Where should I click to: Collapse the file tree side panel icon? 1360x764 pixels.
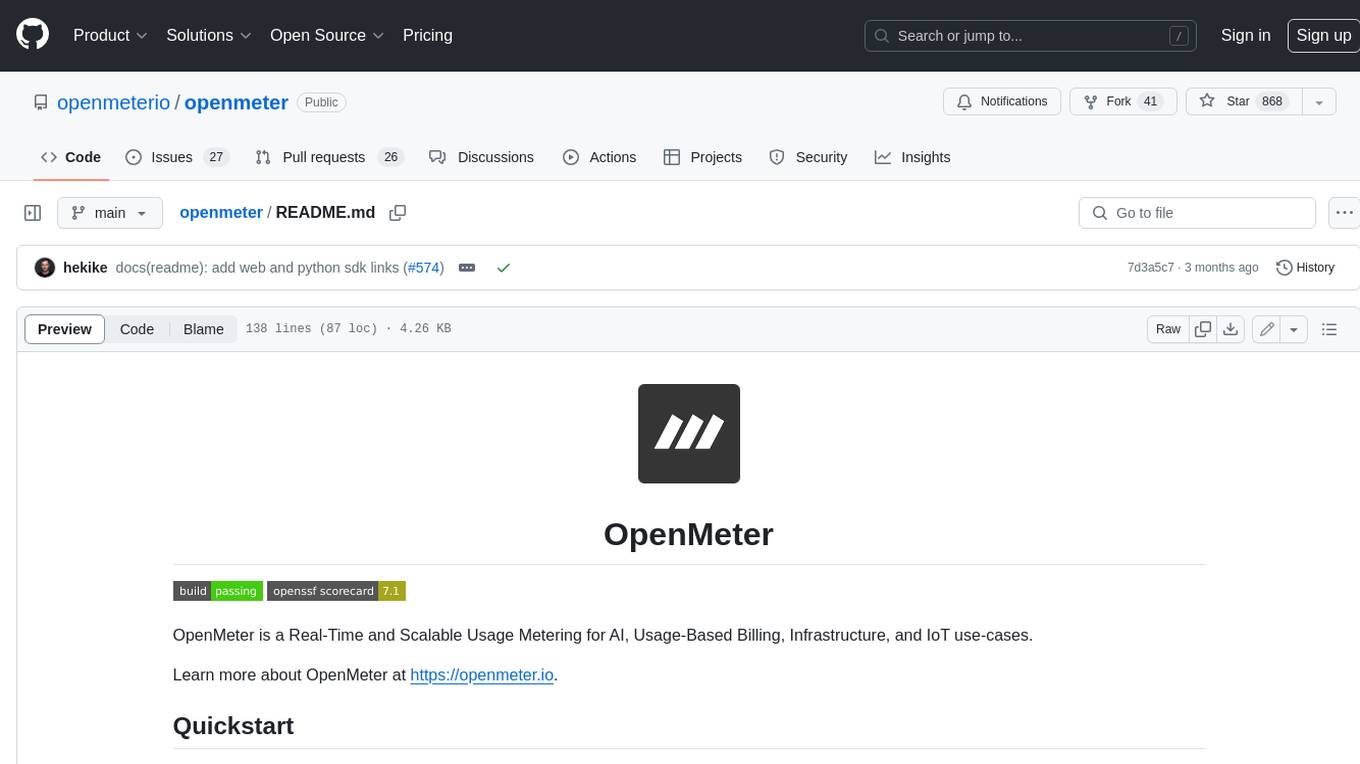33,213
